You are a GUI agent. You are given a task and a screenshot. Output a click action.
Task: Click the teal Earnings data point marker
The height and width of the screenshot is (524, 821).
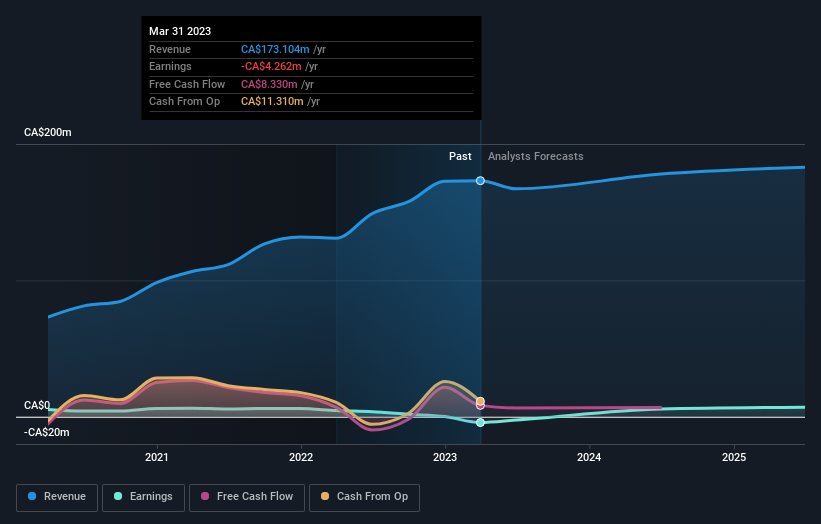coord(480,422)
